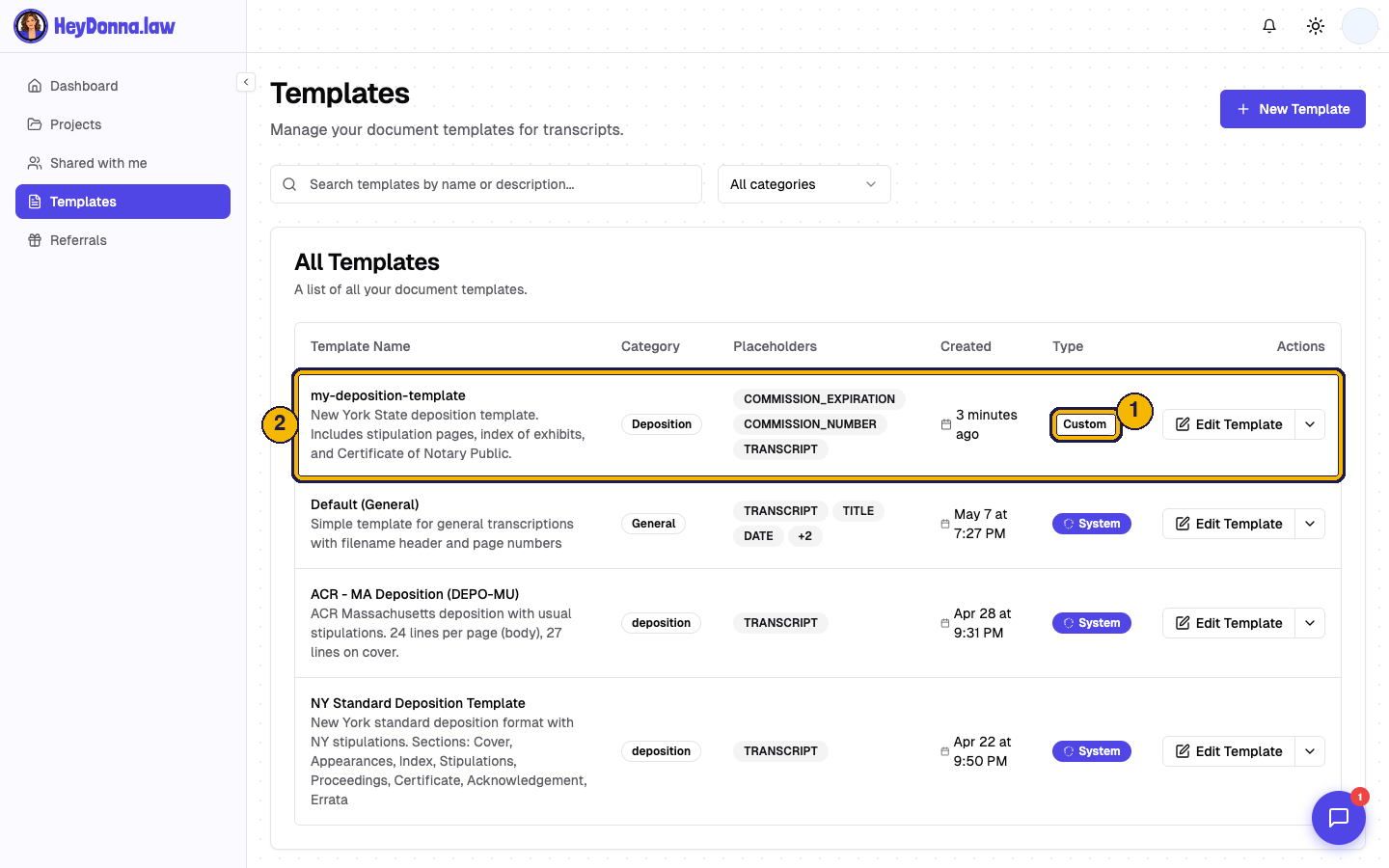
Task: Click the Deposition category badge of my-deposition-template
Action: click(x=662, y=424)
